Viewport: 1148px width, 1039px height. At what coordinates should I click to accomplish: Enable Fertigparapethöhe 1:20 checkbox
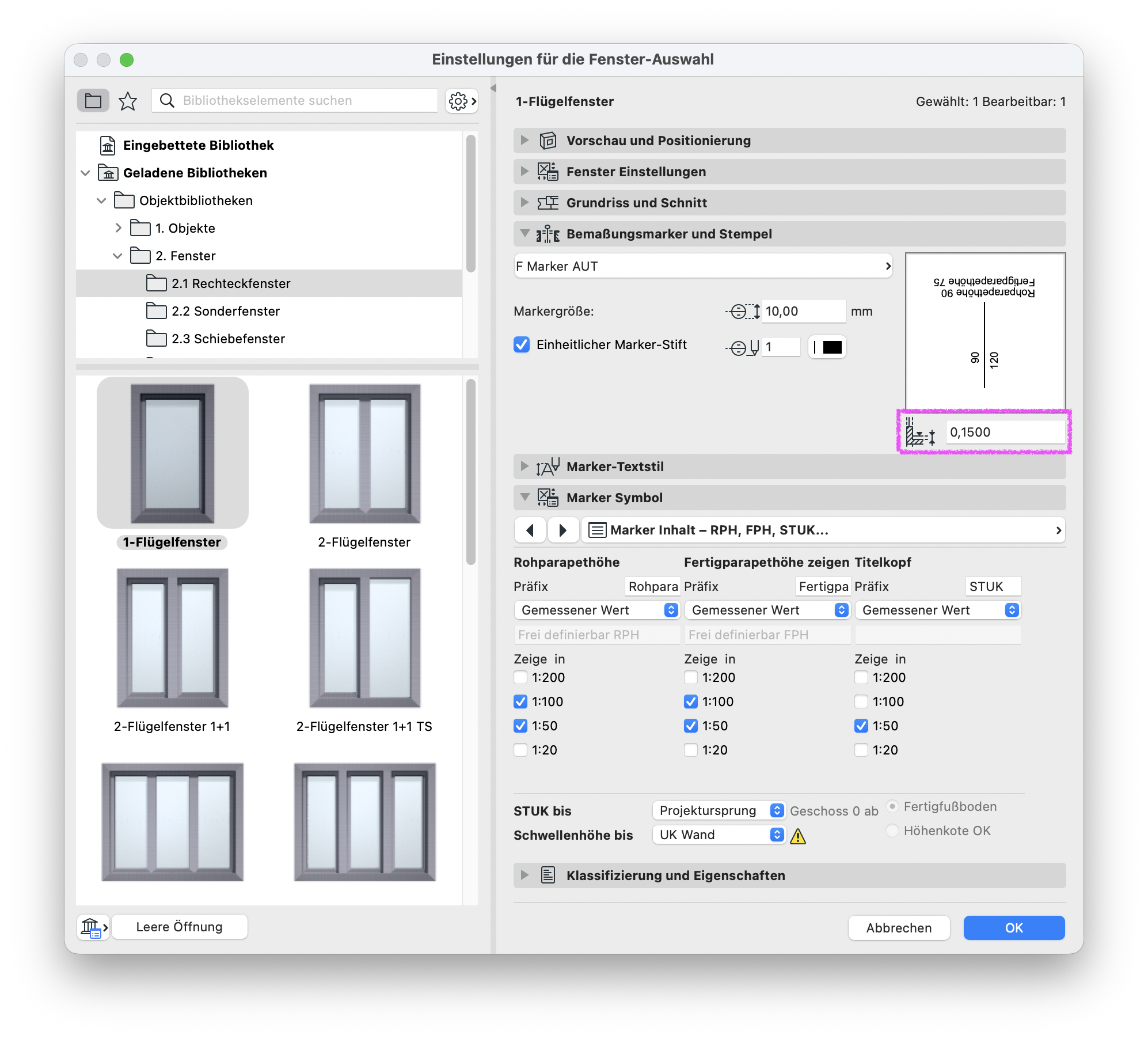point(690,750)
